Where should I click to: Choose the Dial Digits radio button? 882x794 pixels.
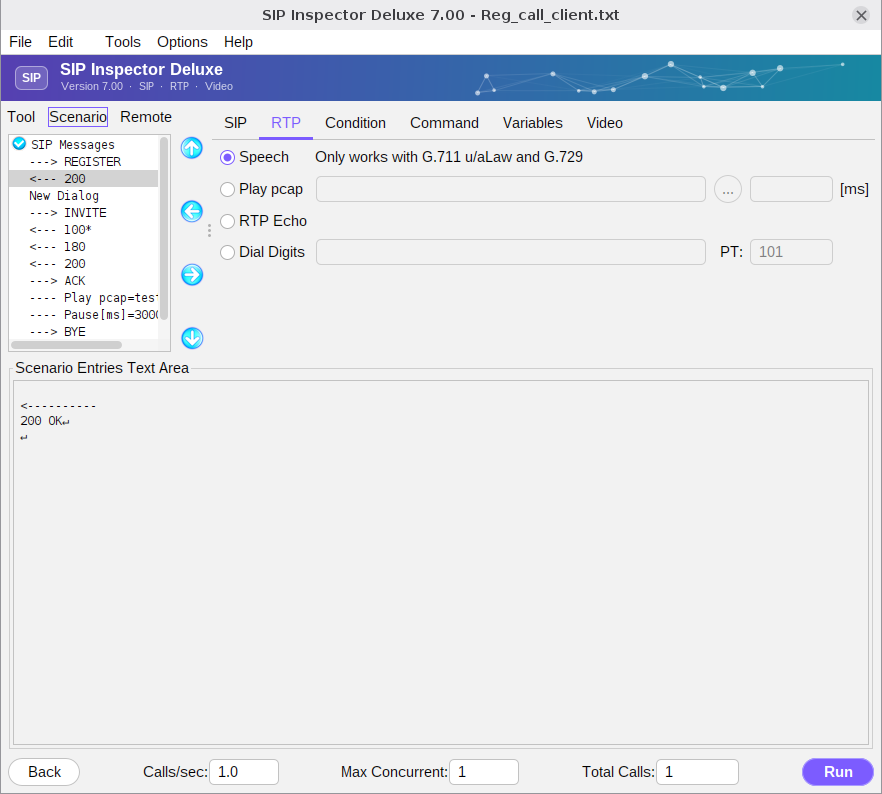[227, 252]
